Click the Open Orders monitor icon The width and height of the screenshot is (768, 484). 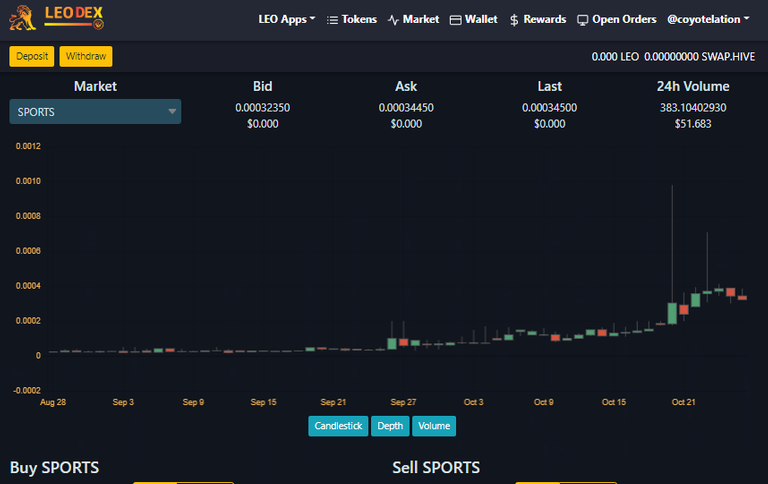pos(582,20)
